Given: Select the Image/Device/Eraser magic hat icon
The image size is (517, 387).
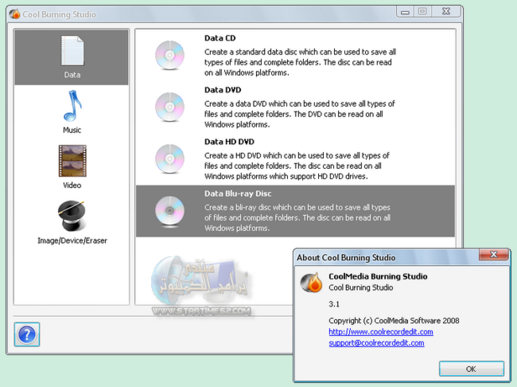Looking at the screenshot, I should (x=71, y=215).
